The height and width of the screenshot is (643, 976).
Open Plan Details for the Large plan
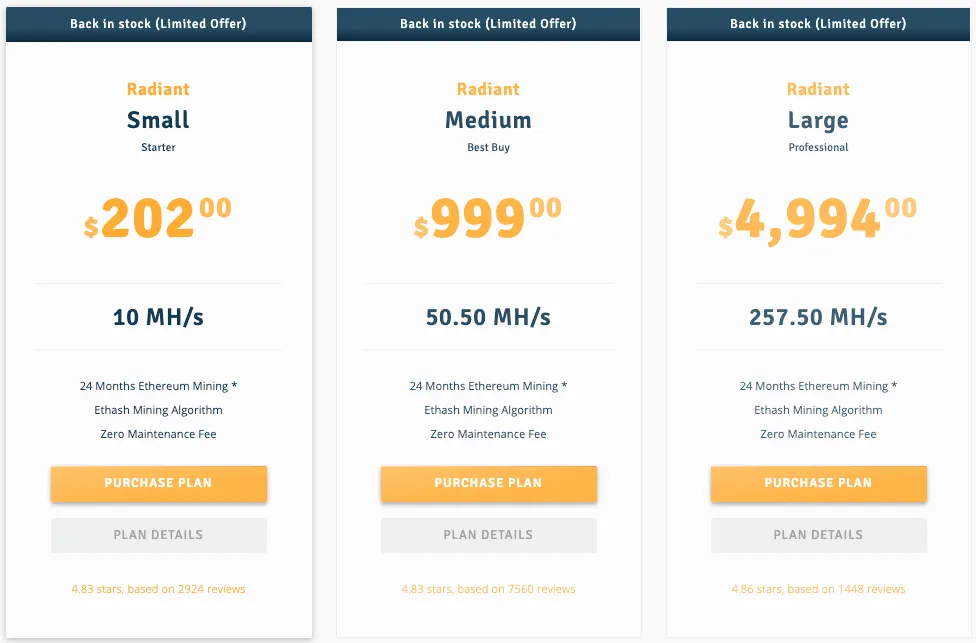[818, 535]
